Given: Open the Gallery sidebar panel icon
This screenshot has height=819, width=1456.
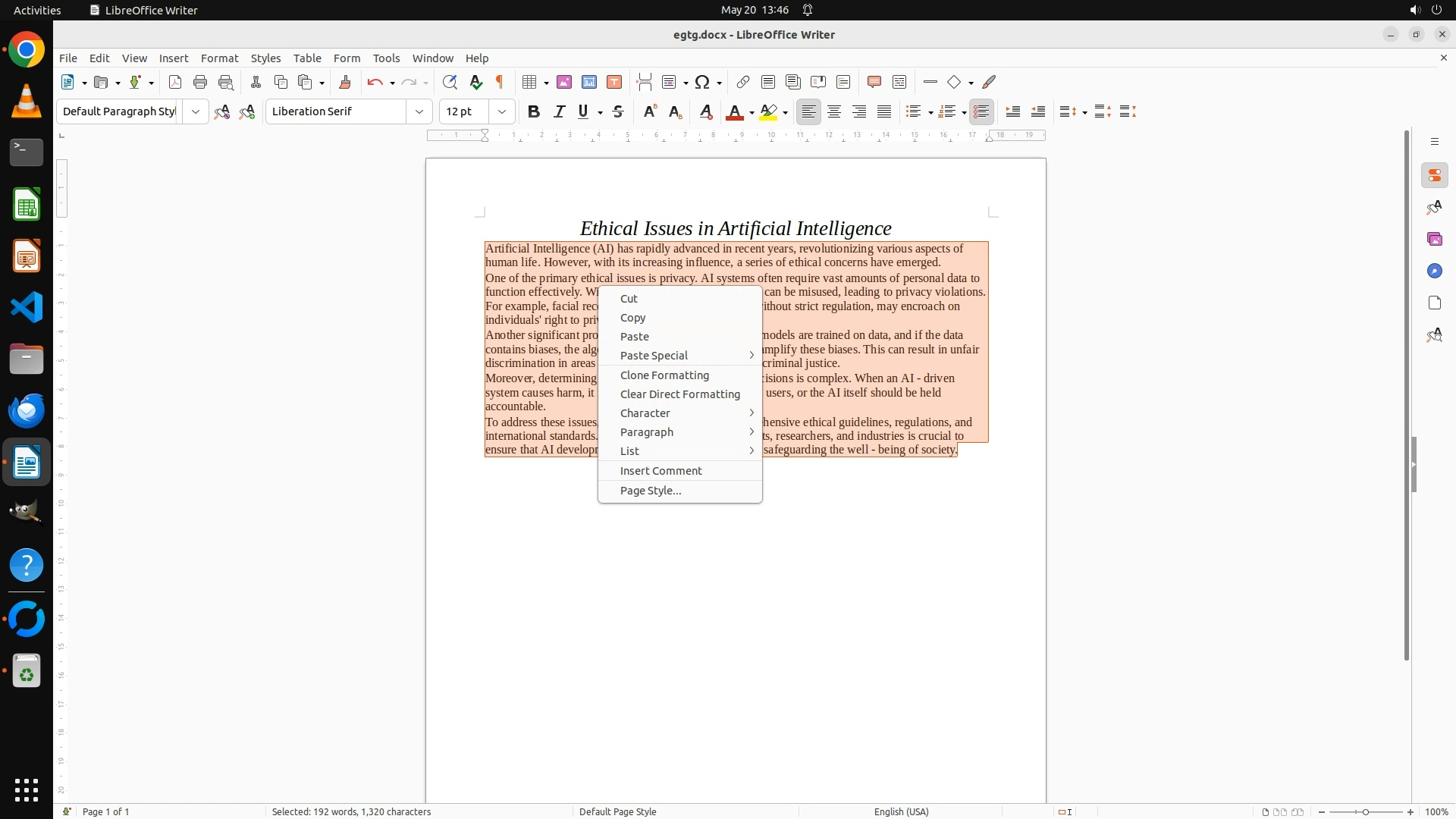Looking at the screenshot, I should [x=1434, y=240].
